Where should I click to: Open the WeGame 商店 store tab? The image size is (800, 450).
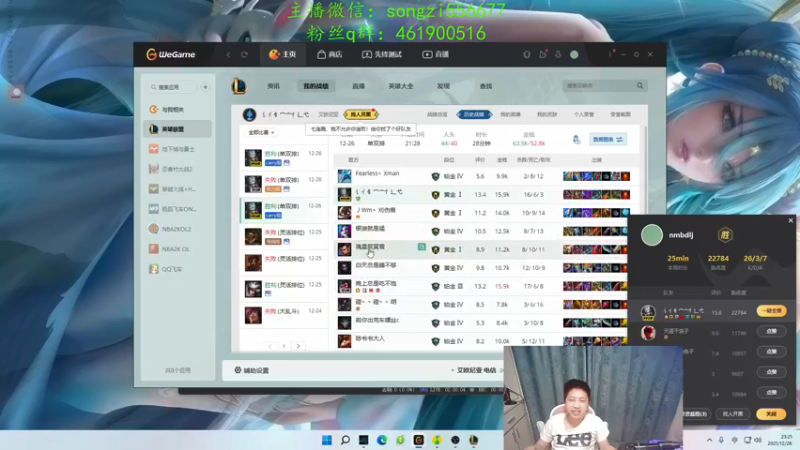(329, 54)
